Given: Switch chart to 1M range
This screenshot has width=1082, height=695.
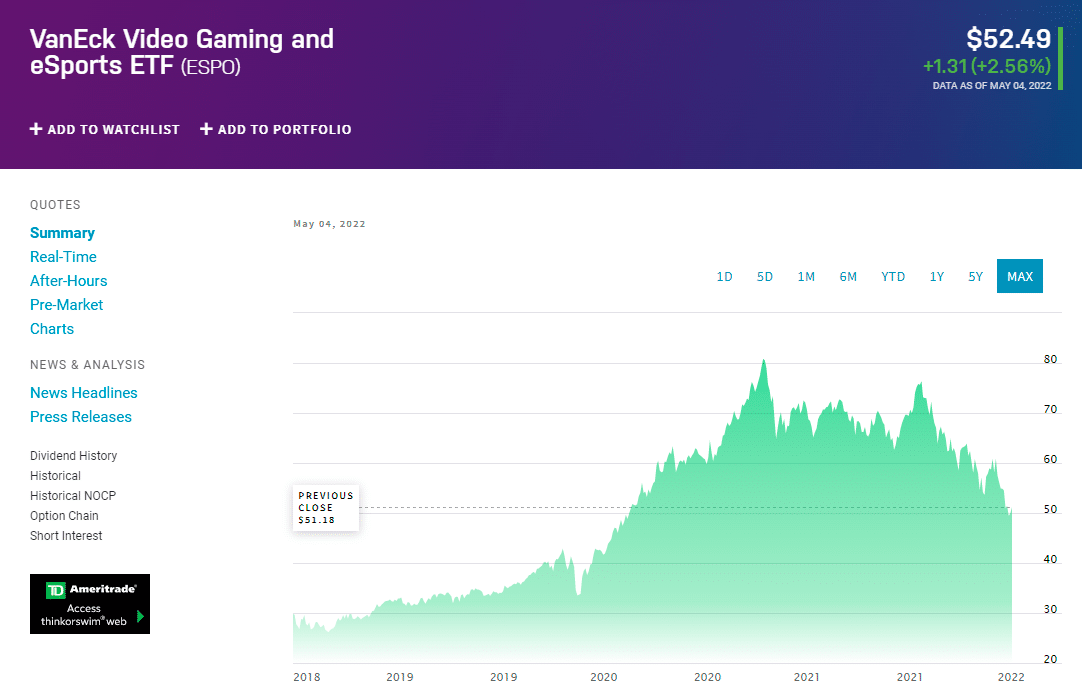Looking at the screenshot, I should [806, 277].
